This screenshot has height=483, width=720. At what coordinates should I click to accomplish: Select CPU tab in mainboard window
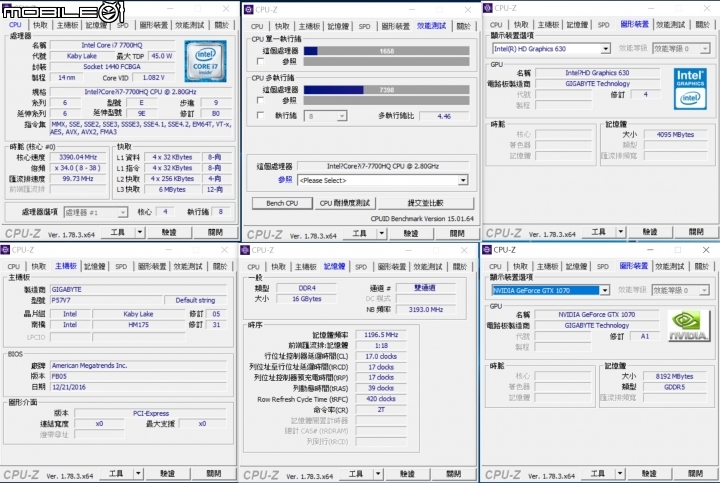(x=13, y=266)
